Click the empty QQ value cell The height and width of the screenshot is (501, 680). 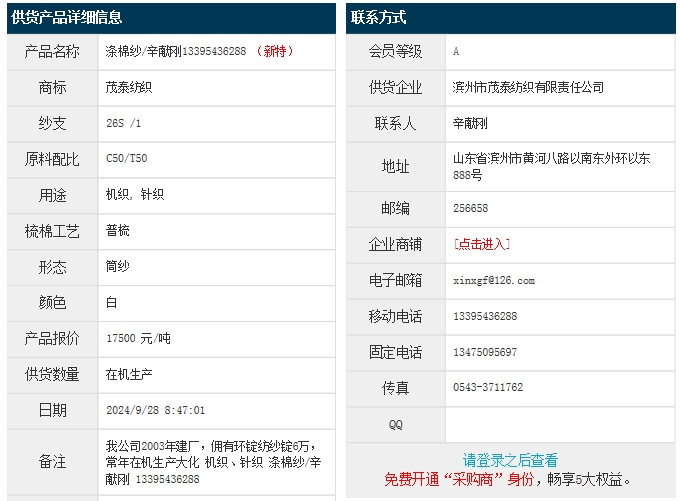(560, 425)
